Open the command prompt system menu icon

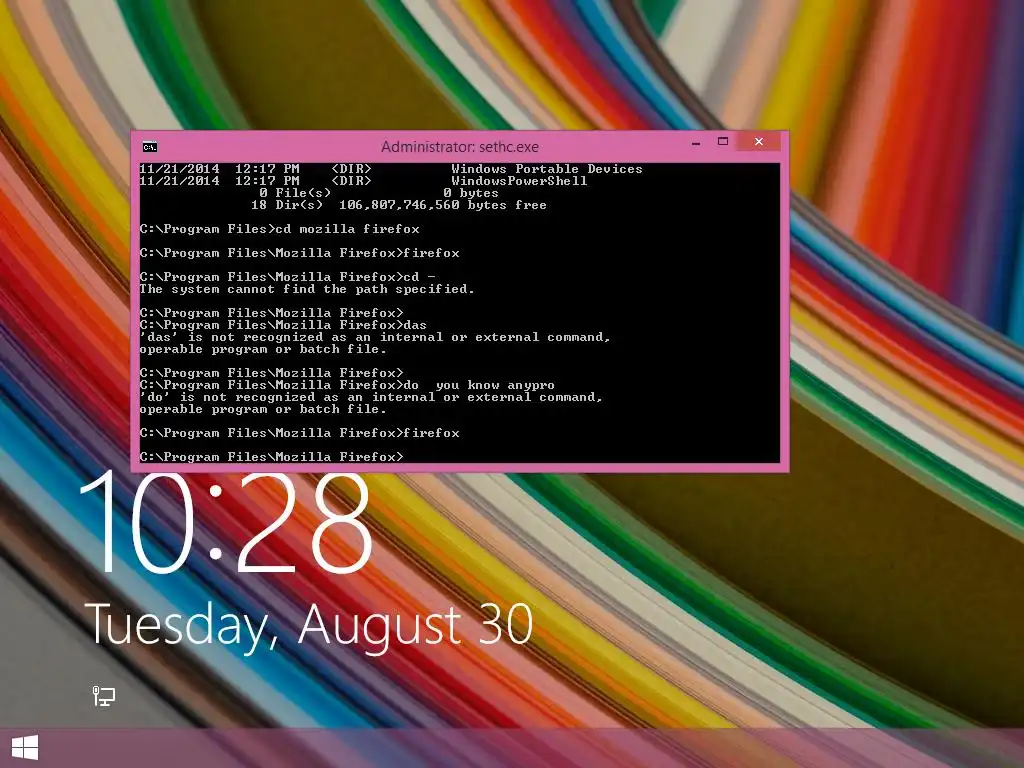click(150, 146)
